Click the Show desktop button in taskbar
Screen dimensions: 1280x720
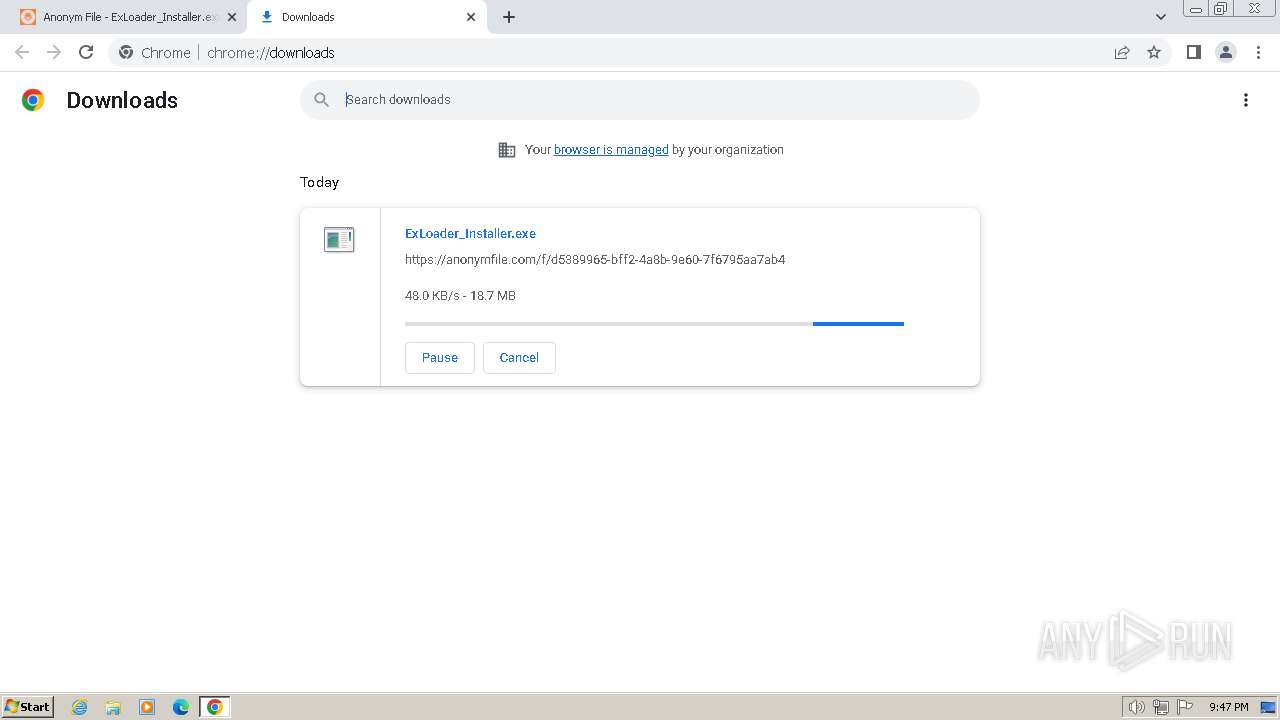point(1268,707)
